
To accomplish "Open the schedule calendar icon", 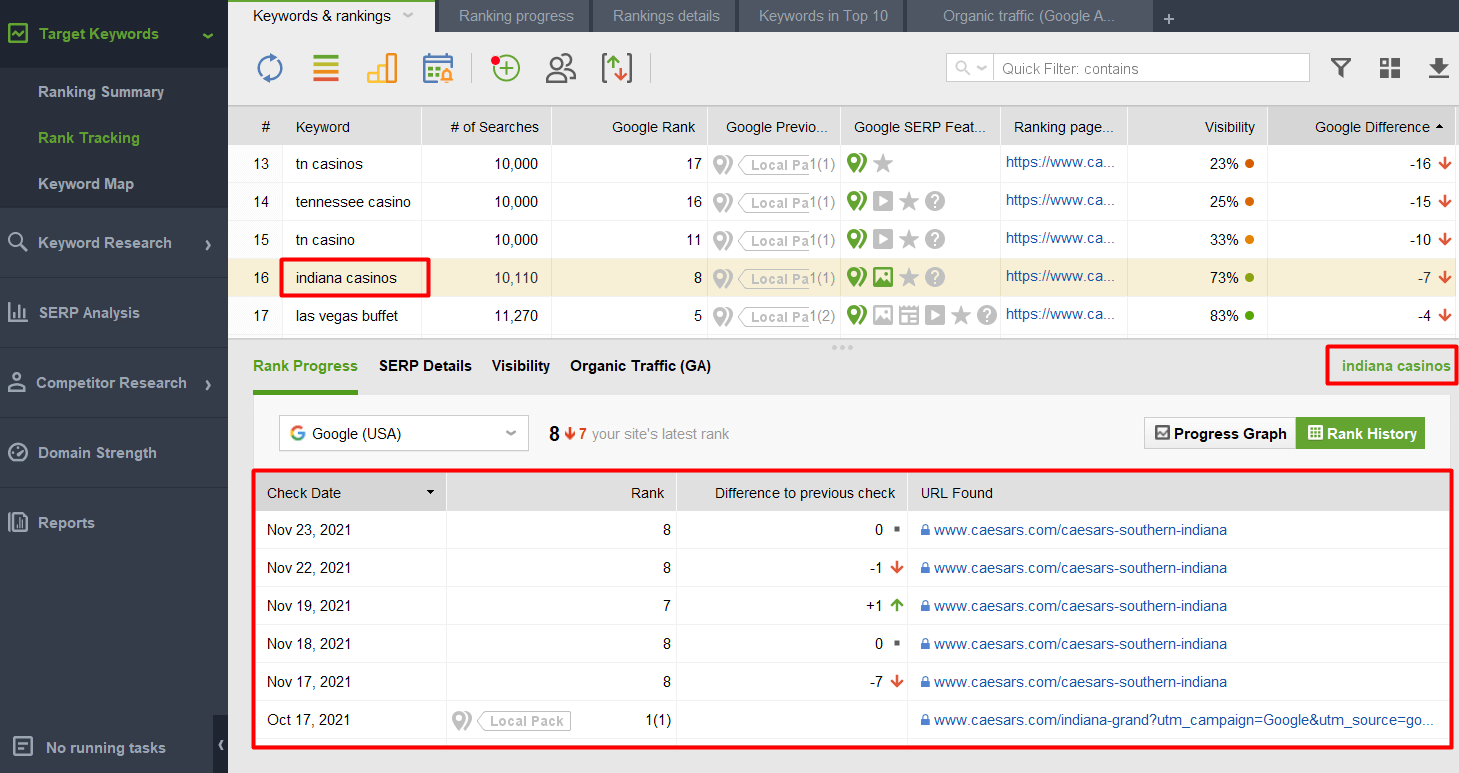I will [438, 68].
